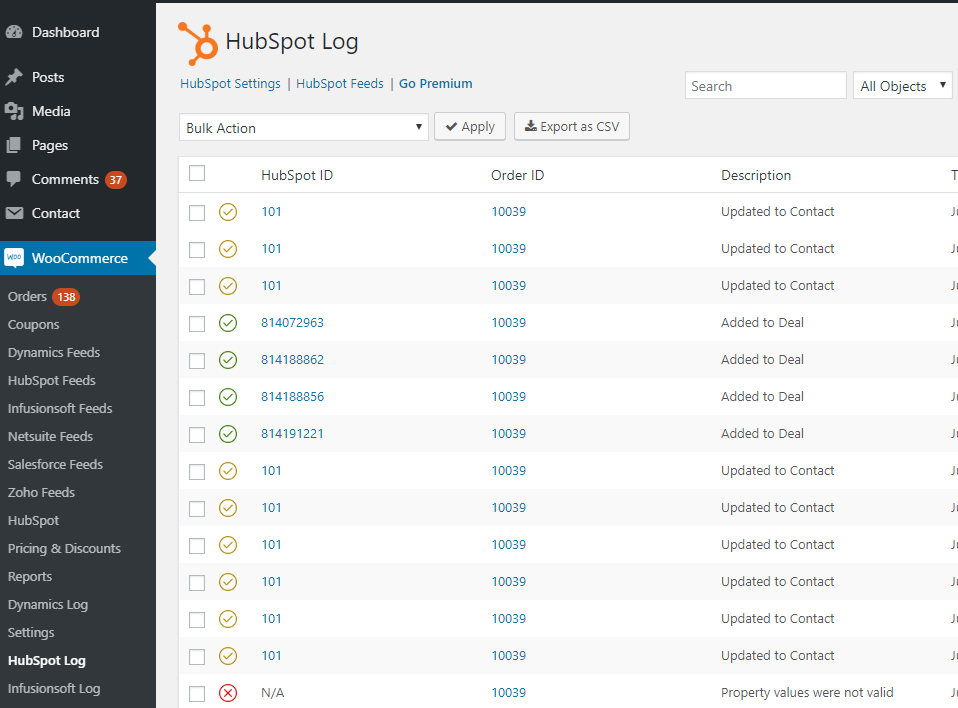Viewport: 958px width, 708px height.
Task: Tick checkbox for the N/A error row
Action: tap(197, 694)
